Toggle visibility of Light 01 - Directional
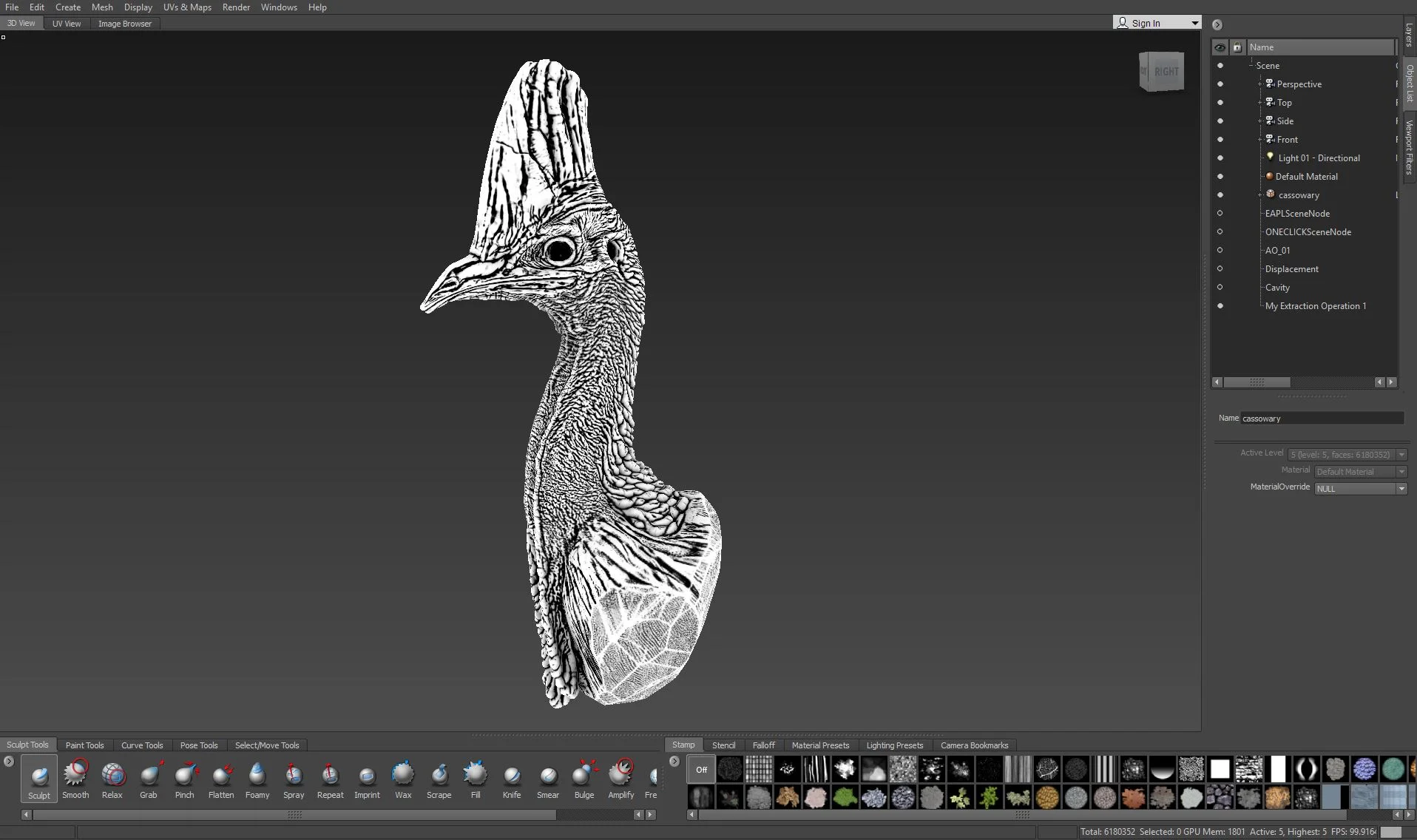 click(1220, 157)
